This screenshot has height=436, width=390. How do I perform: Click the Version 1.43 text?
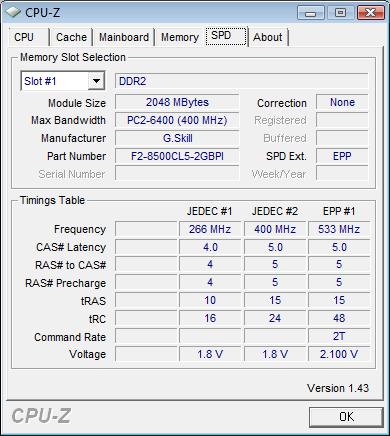(338, 388)
